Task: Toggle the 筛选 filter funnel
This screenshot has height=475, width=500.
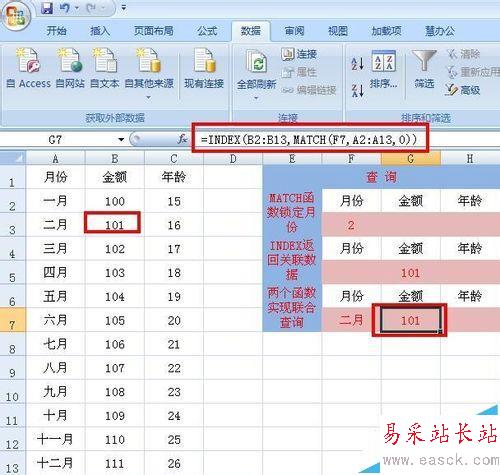Action: click(x=424, y=69)
